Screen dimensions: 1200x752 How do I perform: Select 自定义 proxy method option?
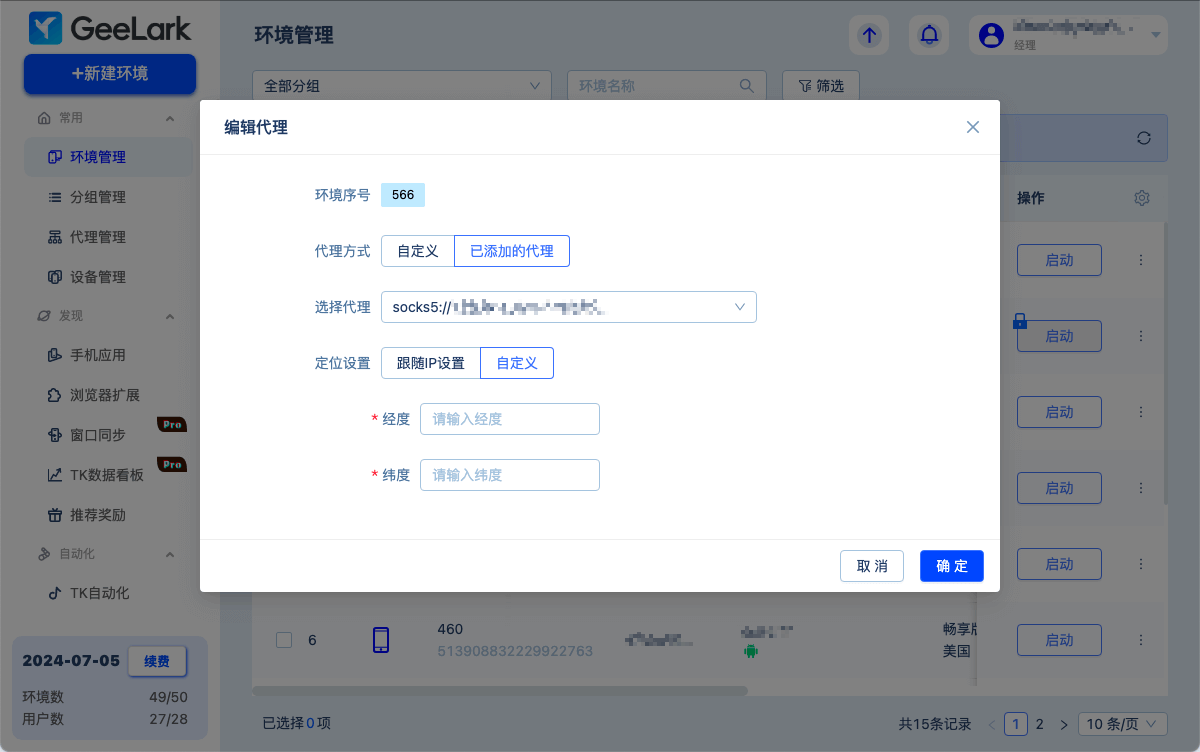(417, 251)
